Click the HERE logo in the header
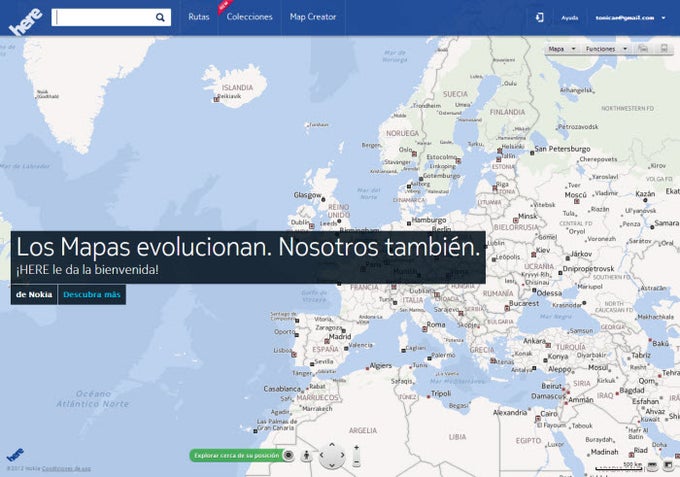The image size is (680, 477). coord(26,21)
